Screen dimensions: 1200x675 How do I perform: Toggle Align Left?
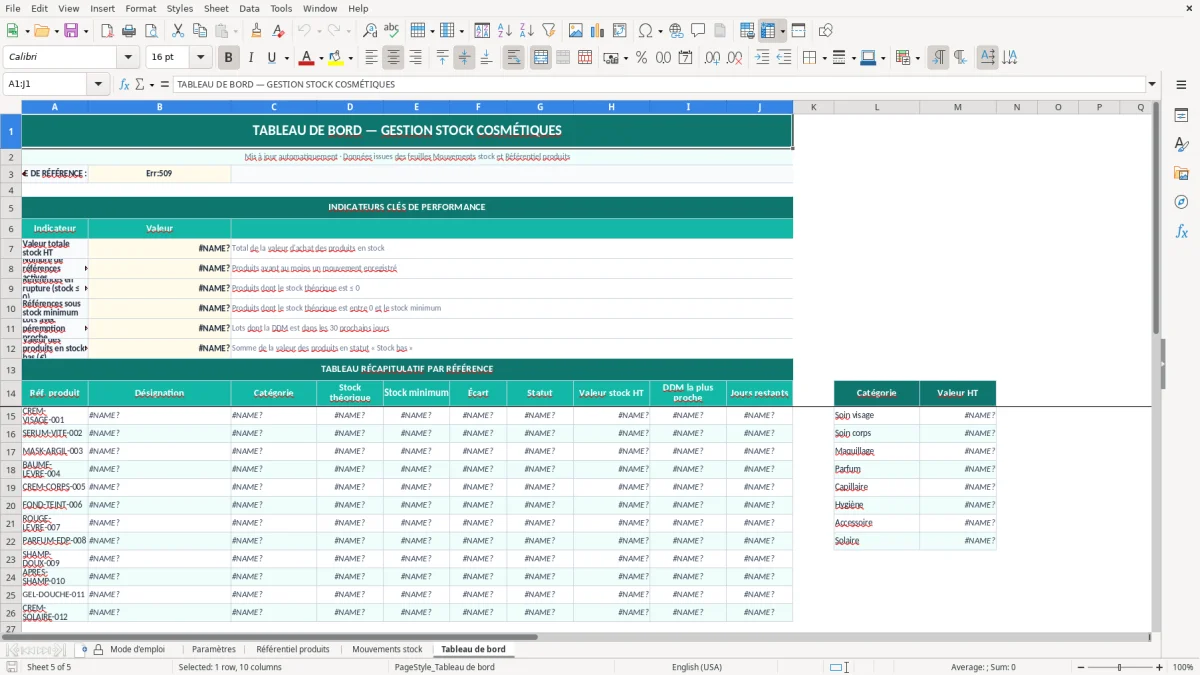click(x=371, y=58)
